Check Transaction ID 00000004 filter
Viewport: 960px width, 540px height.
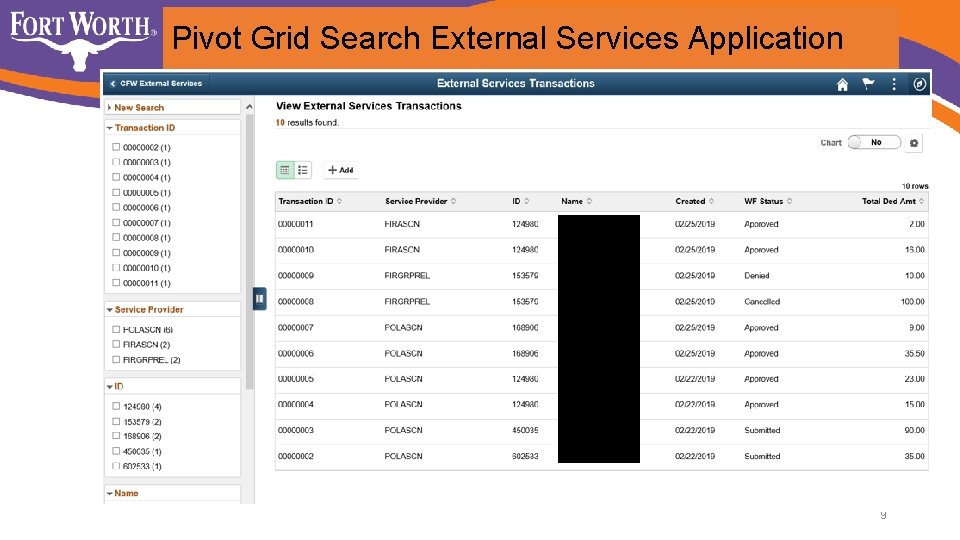click(116, 177)
